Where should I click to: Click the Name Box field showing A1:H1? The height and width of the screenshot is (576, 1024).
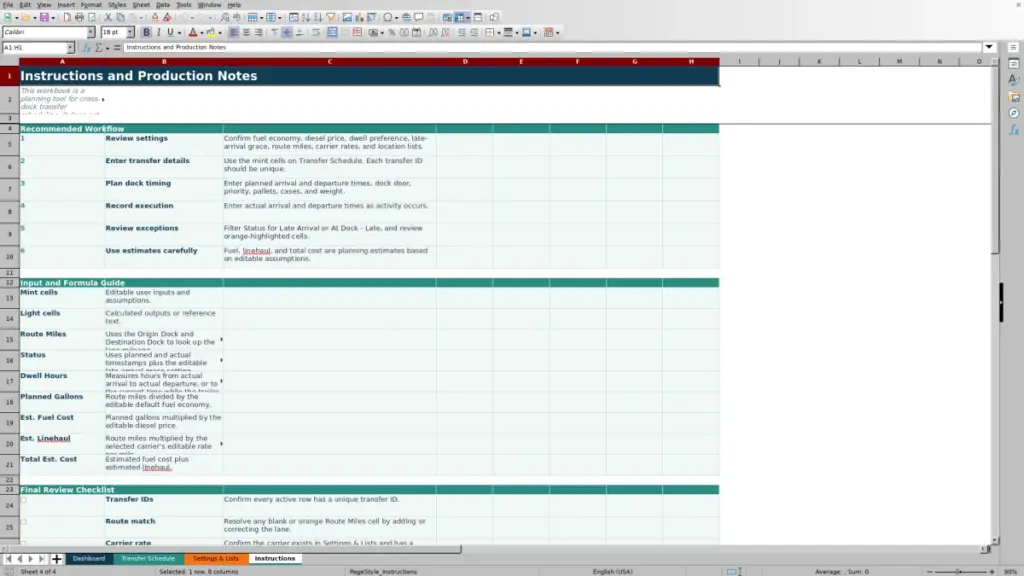[x=34, y=48]
